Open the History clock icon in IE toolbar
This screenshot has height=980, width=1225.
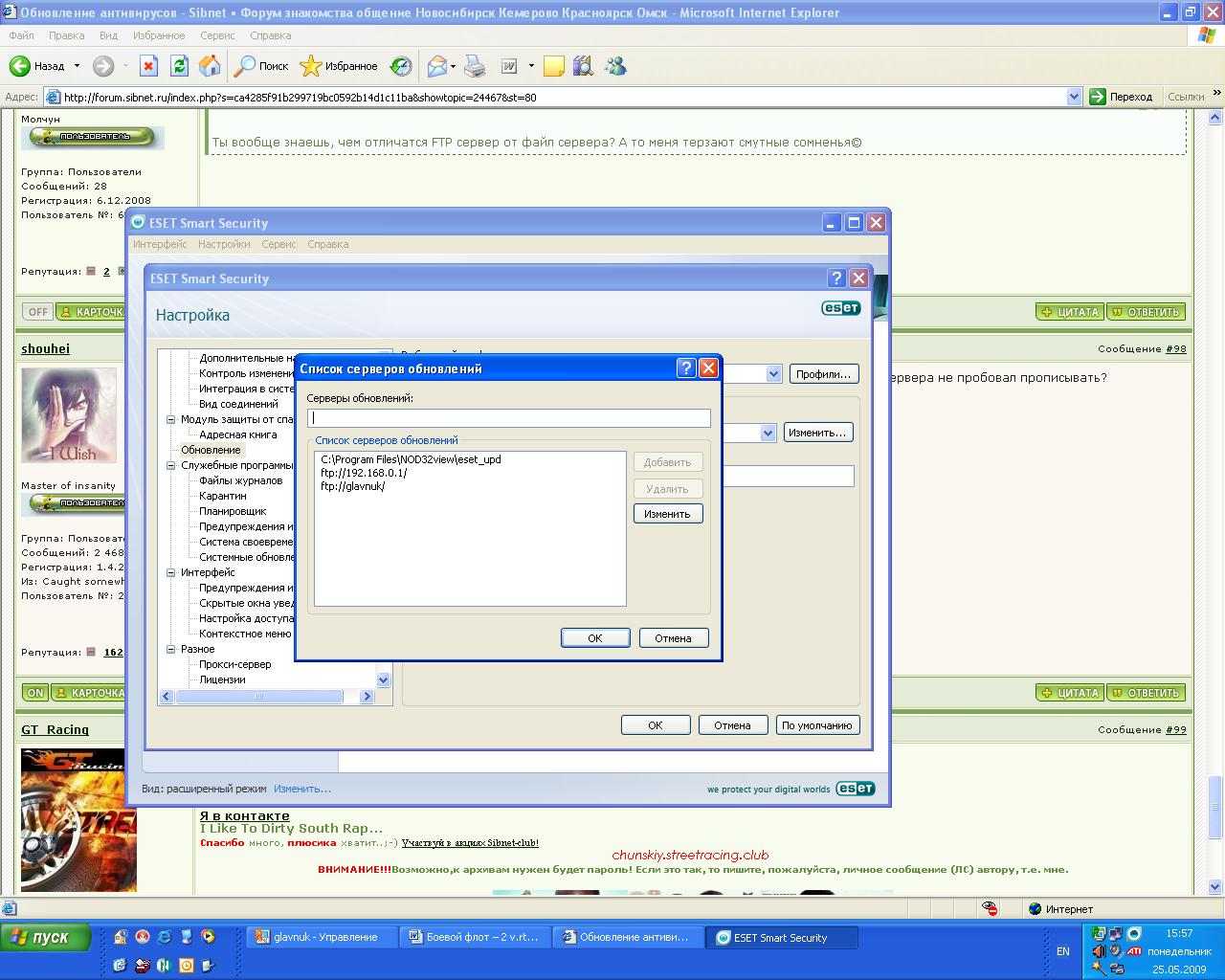tap(401, 66)
